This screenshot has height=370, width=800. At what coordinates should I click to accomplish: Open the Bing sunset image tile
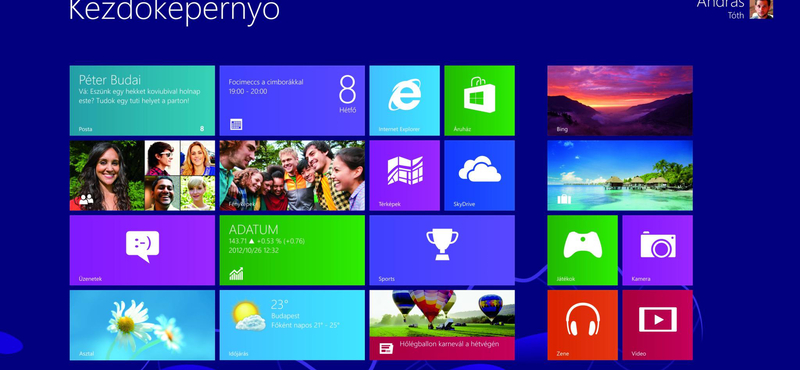pyautogui.click(x=620, y=101)
